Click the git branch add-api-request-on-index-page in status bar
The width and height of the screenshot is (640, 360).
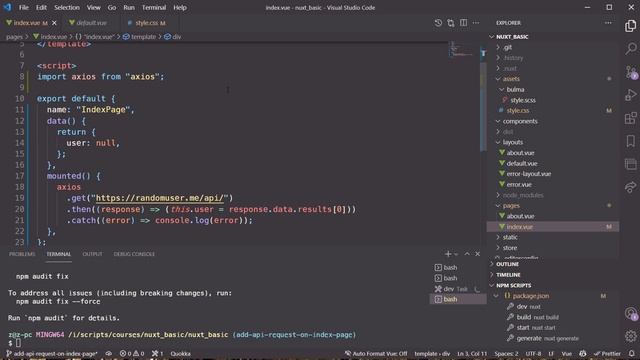coord(52,353)
